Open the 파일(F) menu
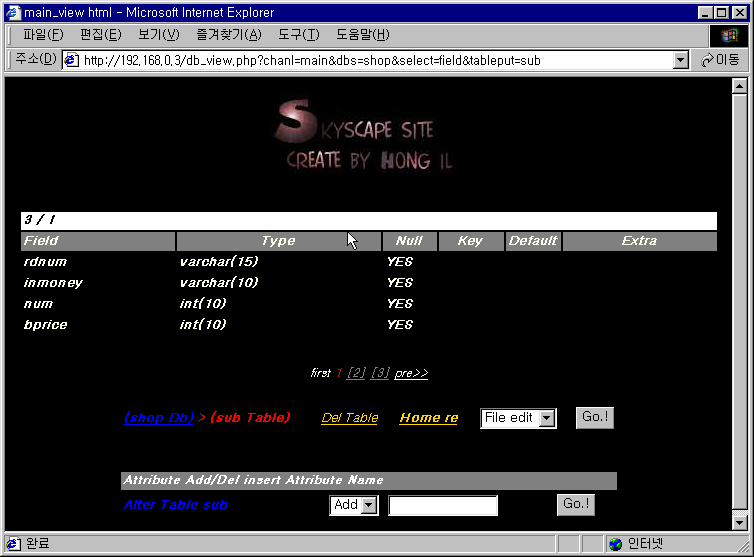 pos(43,35)
